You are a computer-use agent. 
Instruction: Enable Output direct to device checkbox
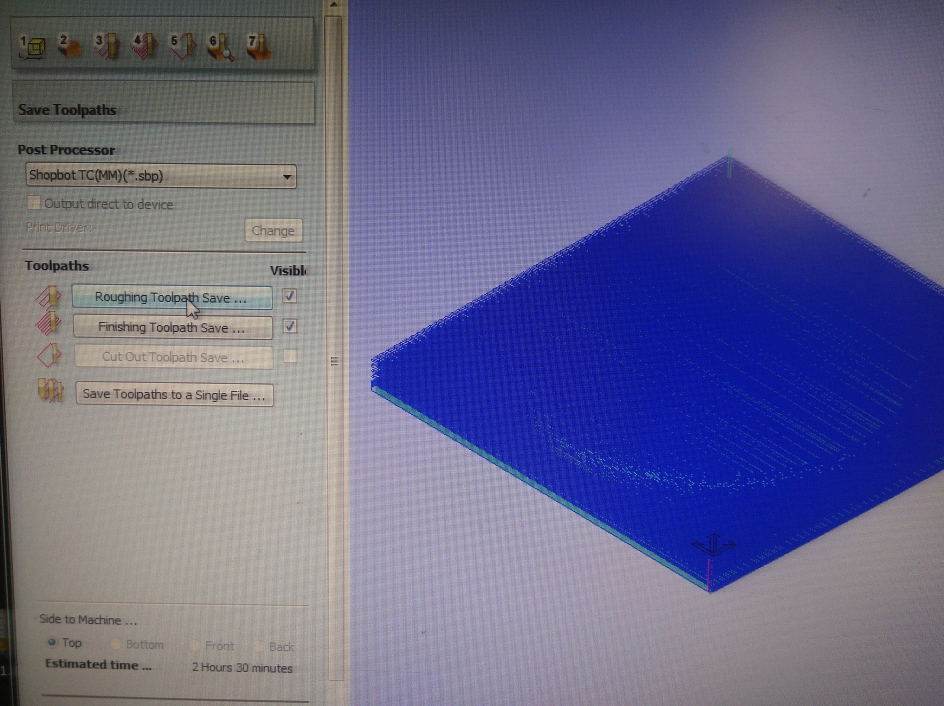(34, 203)
